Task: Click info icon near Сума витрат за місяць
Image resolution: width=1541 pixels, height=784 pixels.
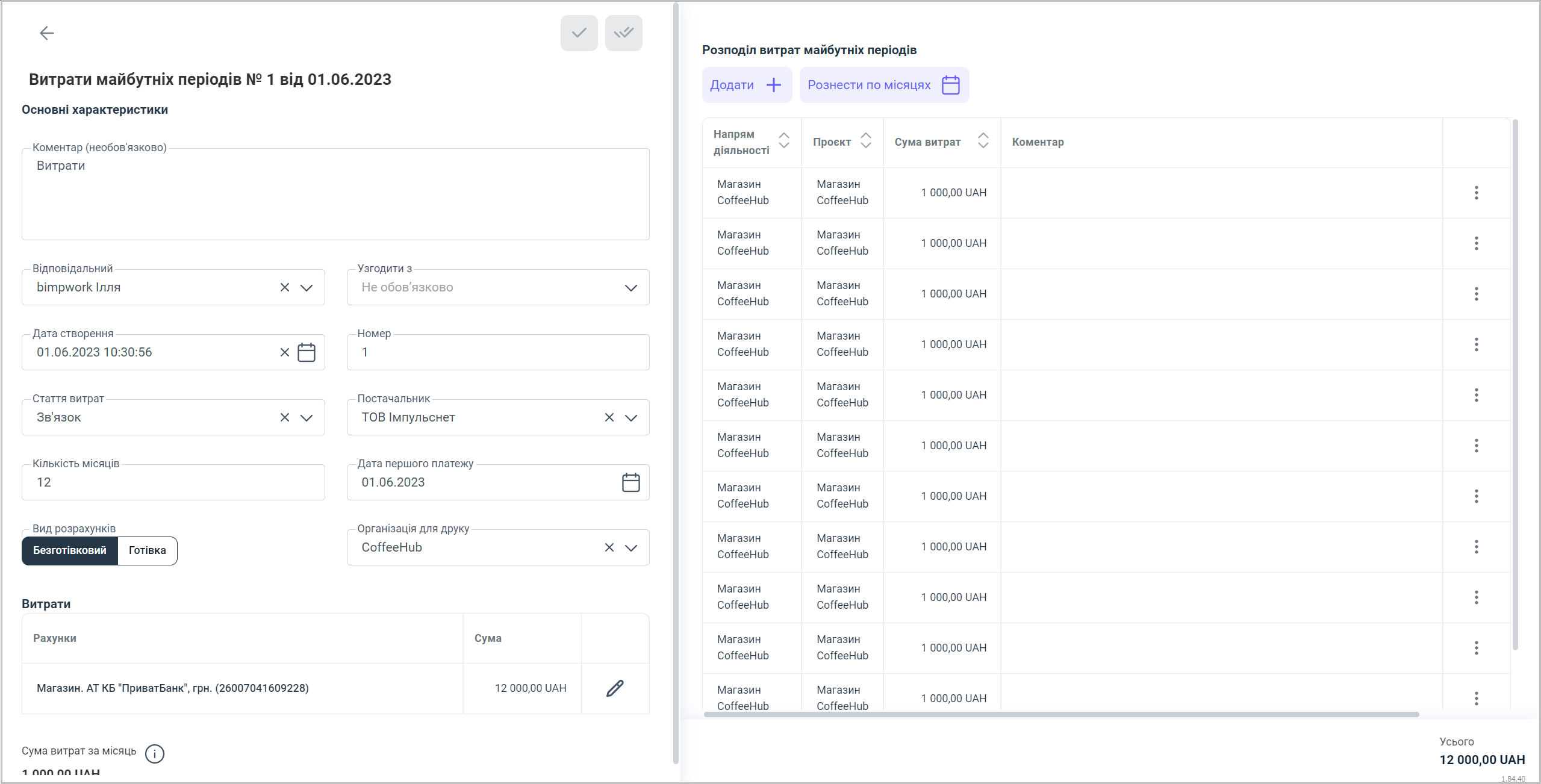Action: tap(155, 753)
